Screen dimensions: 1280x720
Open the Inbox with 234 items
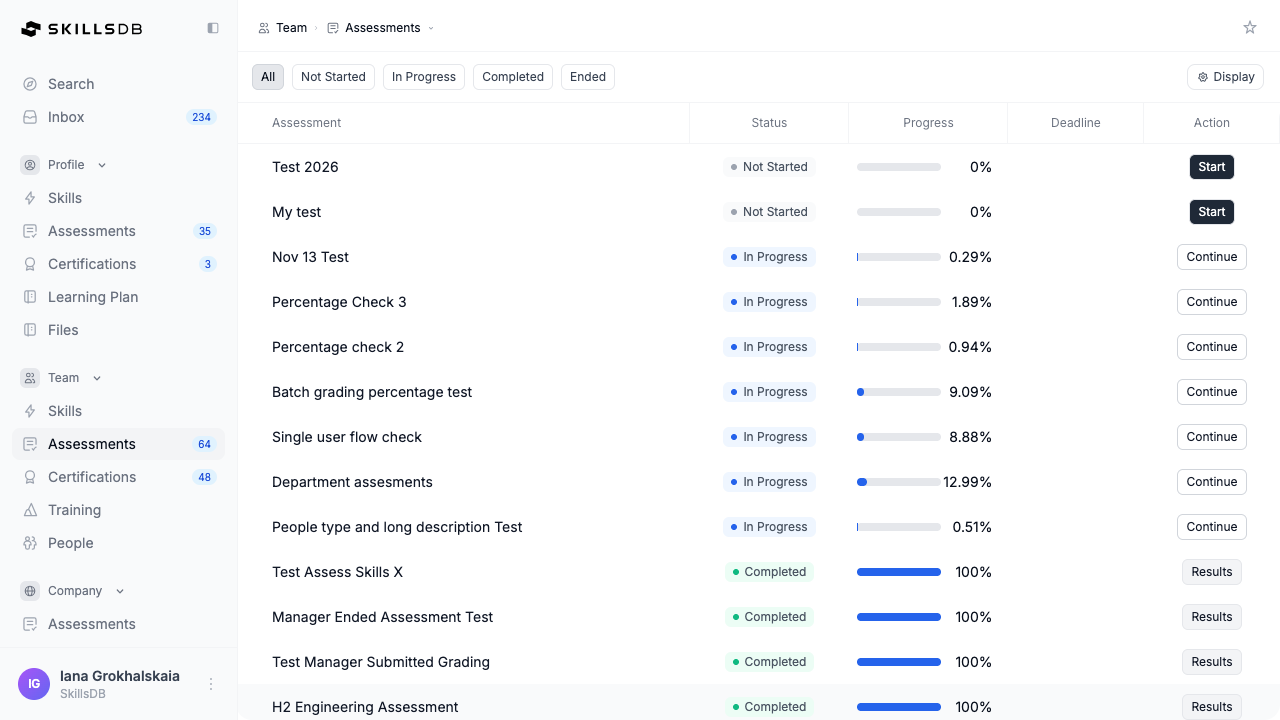tap(118, 117)
